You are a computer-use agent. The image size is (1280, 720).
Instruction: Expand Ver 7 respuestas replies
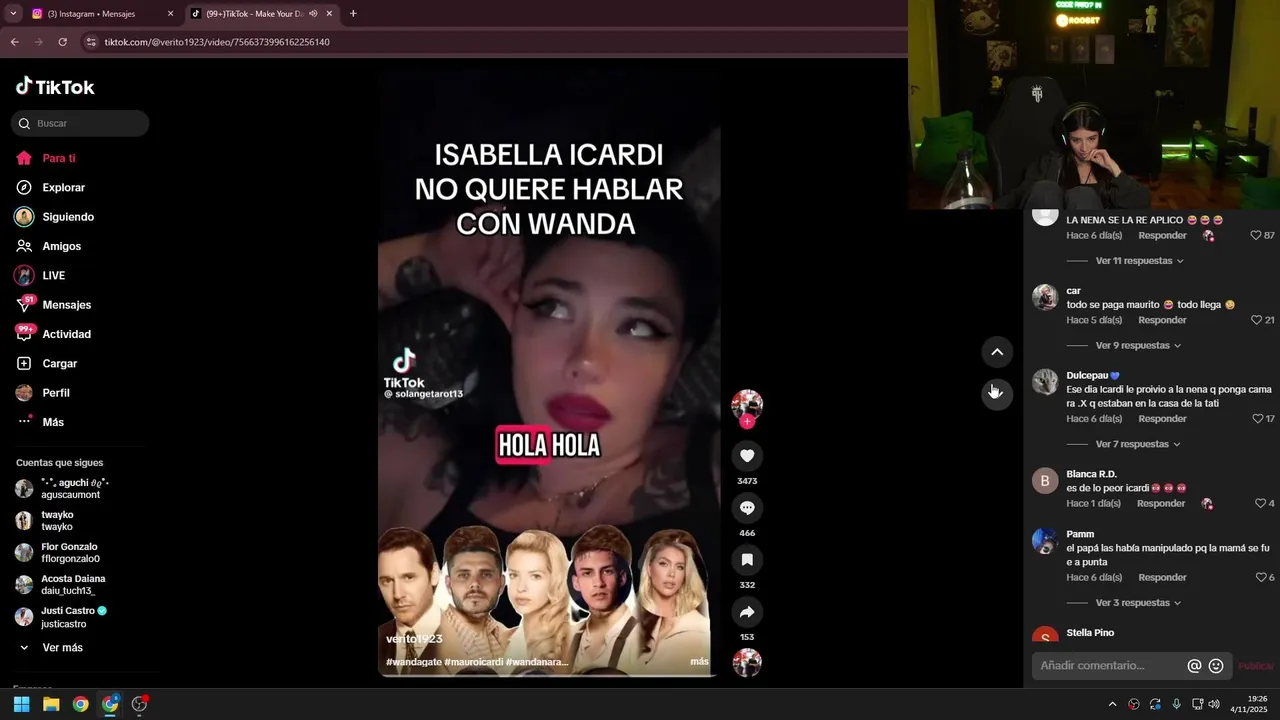pos(1138,444)
